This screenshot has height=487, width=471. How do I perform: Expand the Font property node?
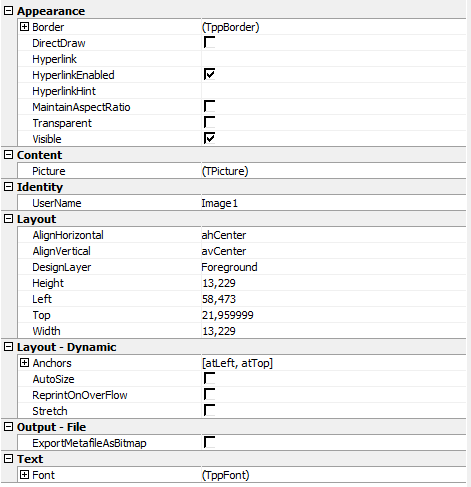[24, 475]
